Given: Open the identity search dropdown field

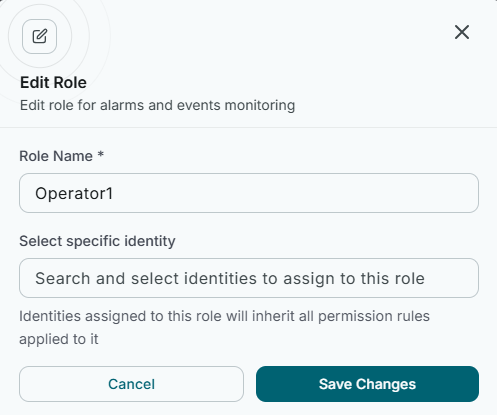Looking at the screenshot, I should click(249, 278).
